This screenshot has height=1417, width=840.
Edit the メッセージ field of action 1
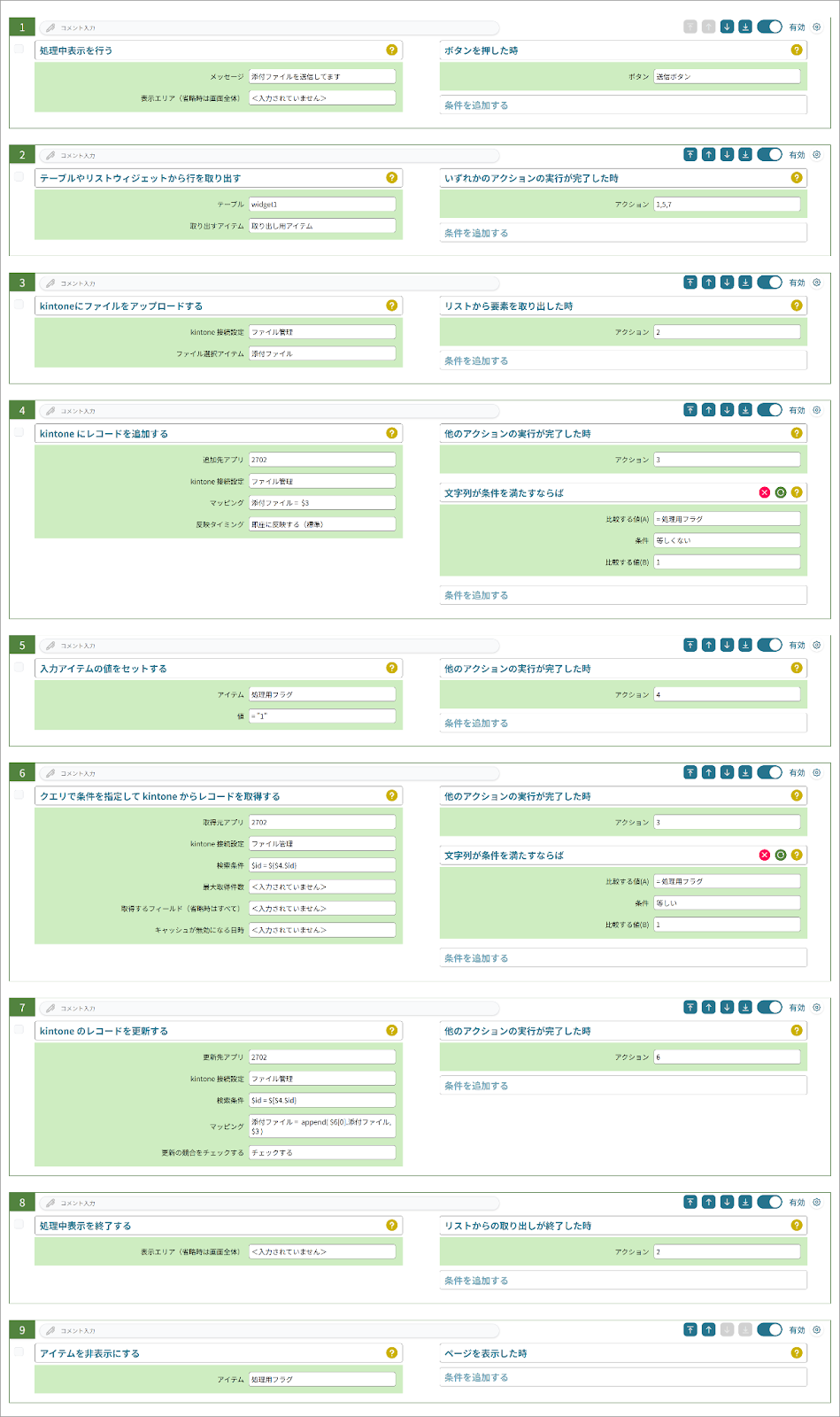pos(322,76)
